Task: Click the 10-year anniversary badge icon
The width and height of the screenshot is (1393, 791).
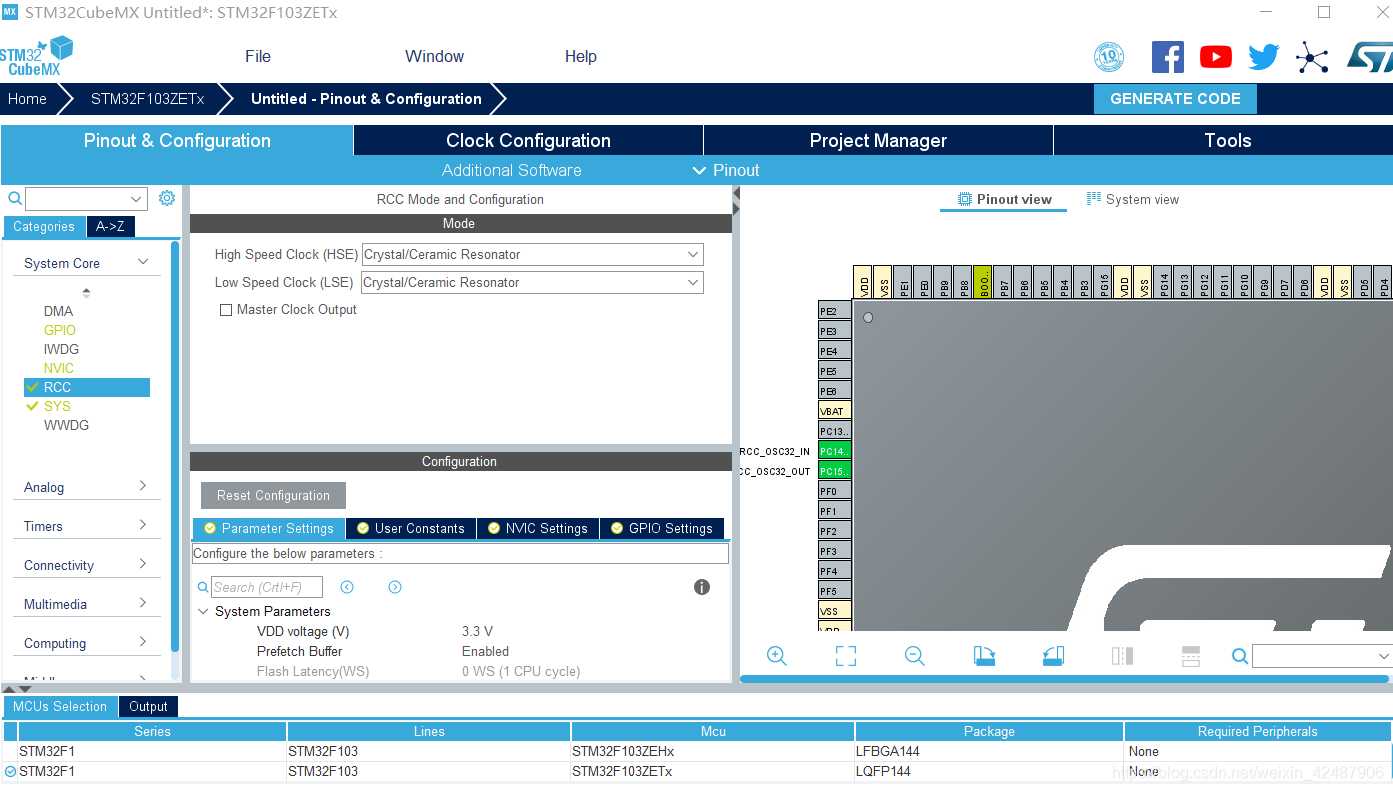Action: click(x=1109, y=57)
